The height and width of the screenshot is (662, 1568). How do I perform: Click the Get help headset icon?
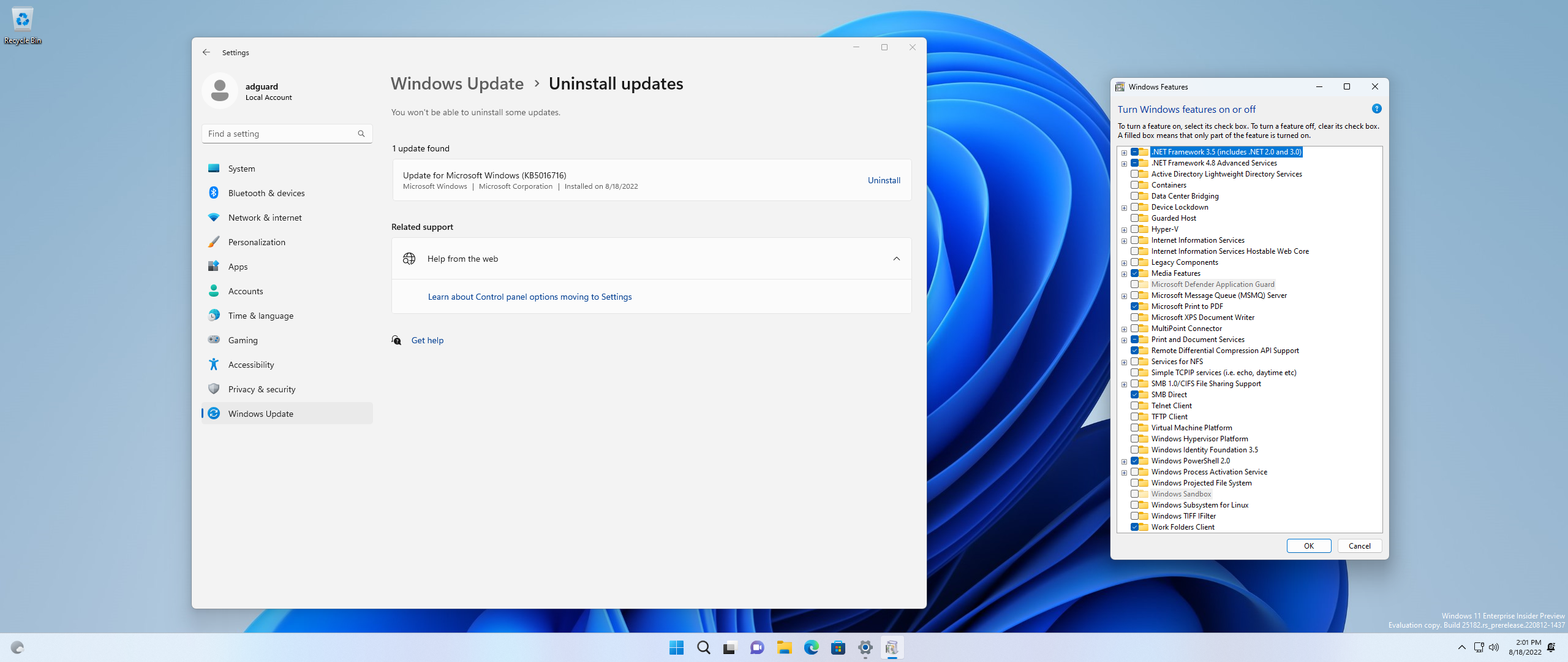point(397,340)
